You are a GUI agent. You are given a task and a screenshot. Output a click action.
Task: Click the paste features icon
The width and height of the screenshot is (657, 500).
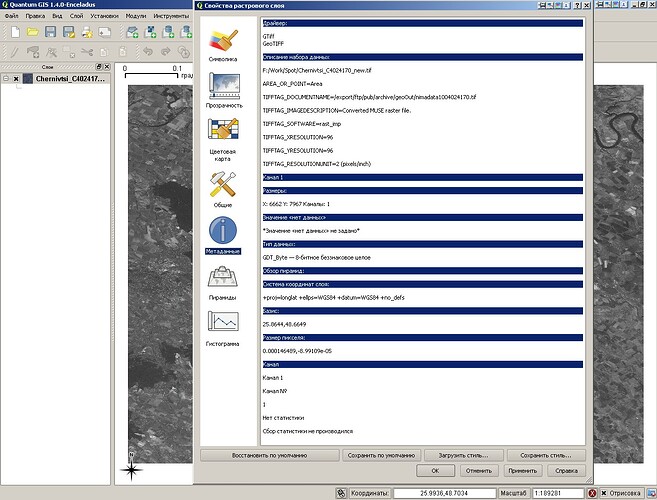[122, 52]
